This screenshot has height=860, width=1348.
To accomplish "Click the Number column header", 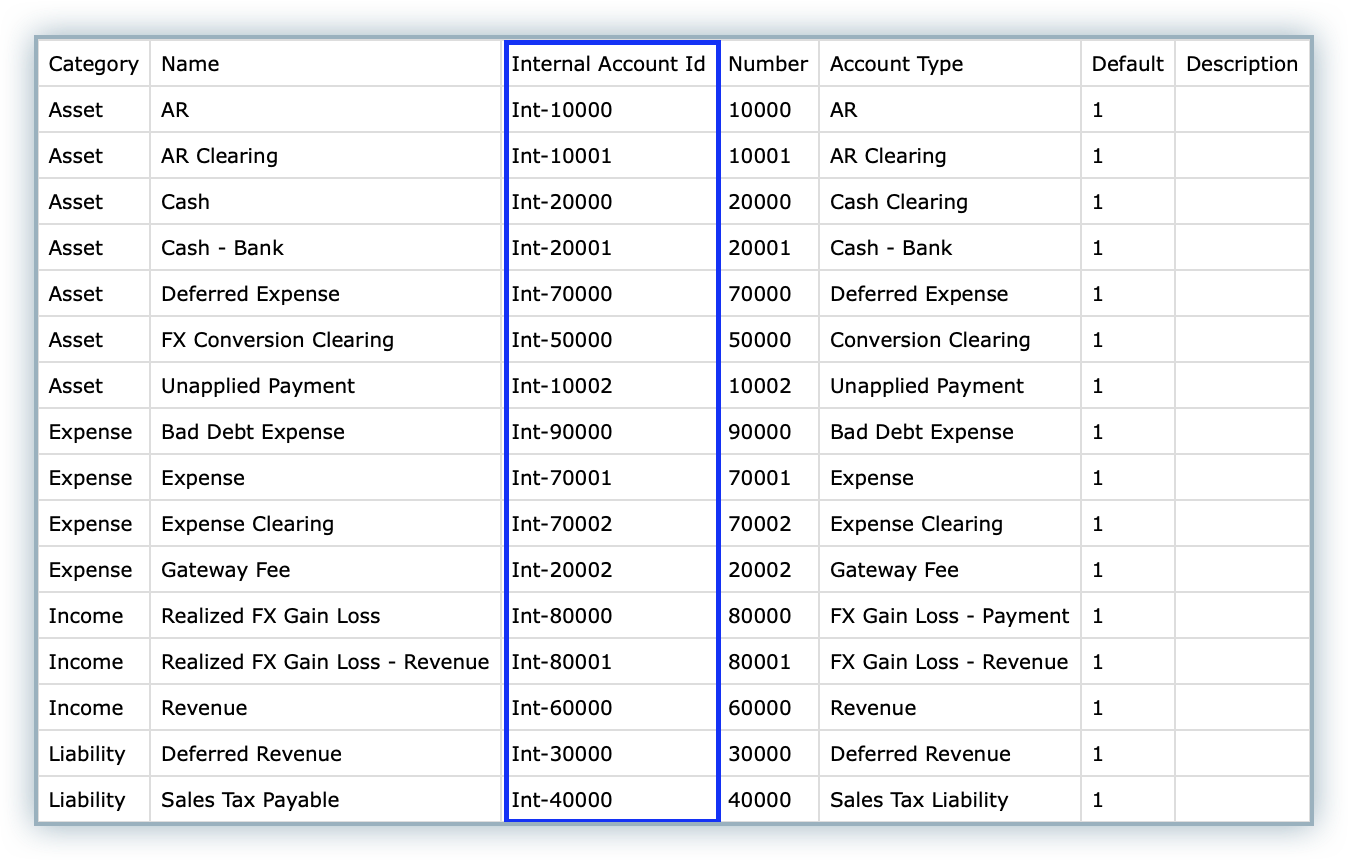I will coord(767,64).
